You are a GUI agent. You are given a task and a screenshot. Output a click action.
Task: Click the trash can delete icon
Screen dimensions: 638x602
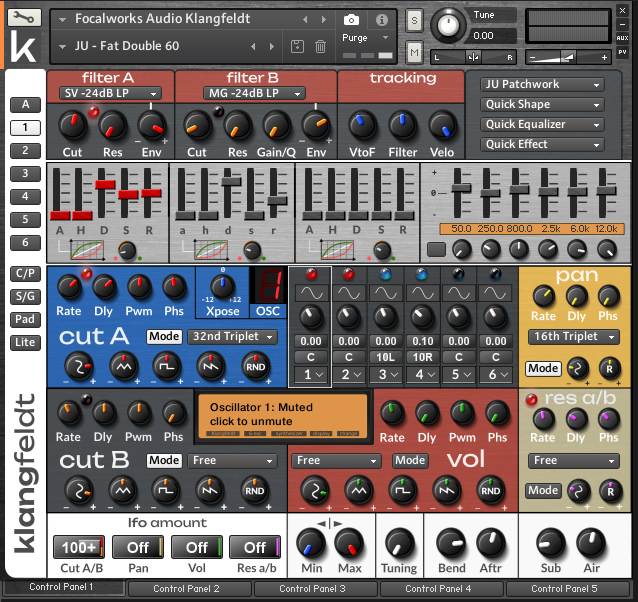click(320, 46)
